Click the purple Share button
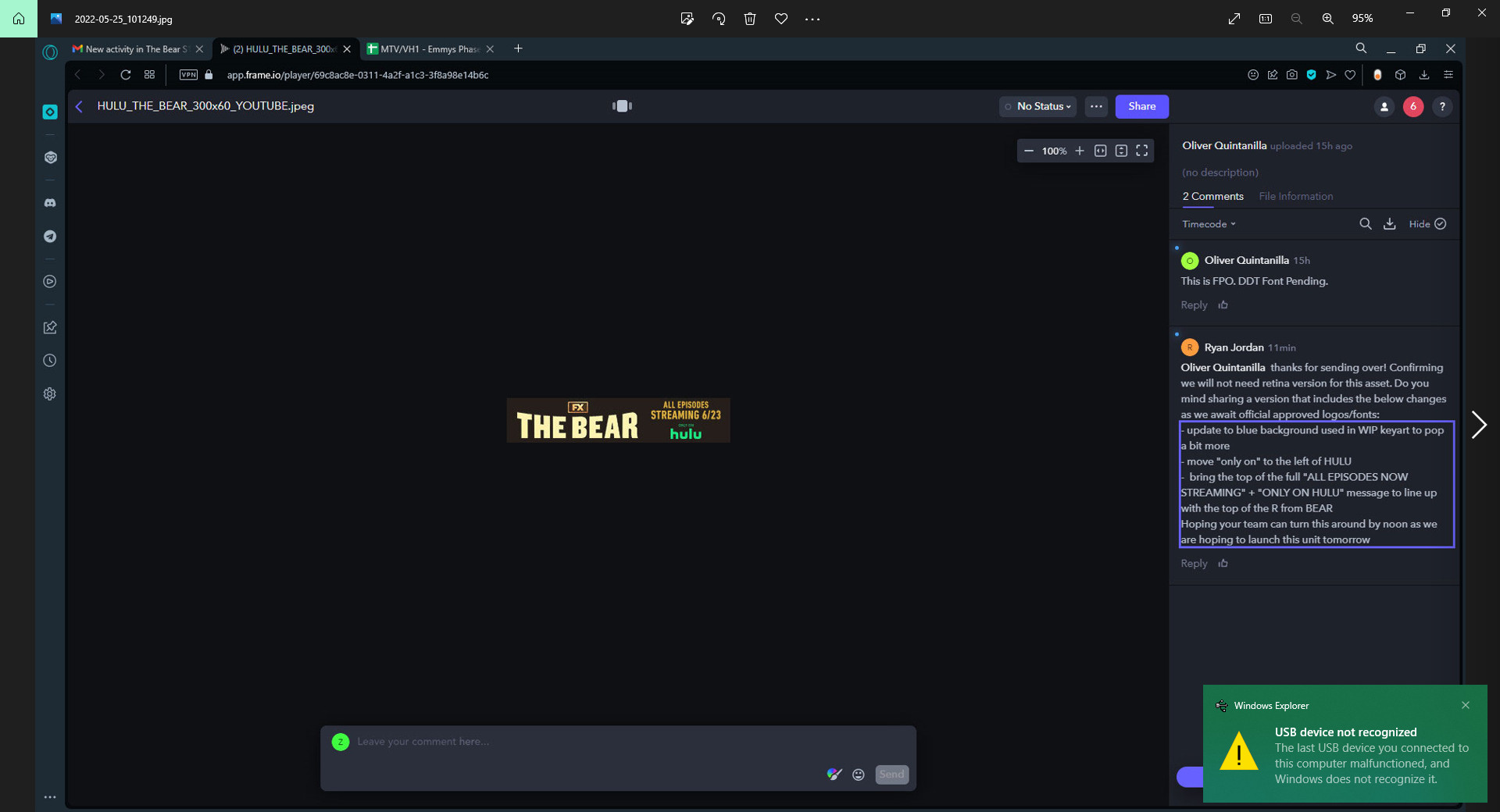 coord(1141,106)
